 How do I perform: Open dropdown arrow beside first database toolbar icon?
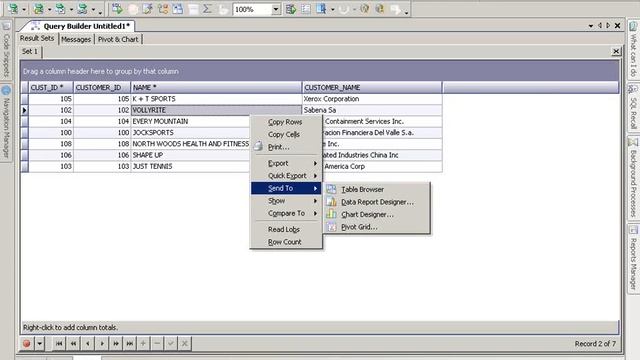click(x=24, y=9)
